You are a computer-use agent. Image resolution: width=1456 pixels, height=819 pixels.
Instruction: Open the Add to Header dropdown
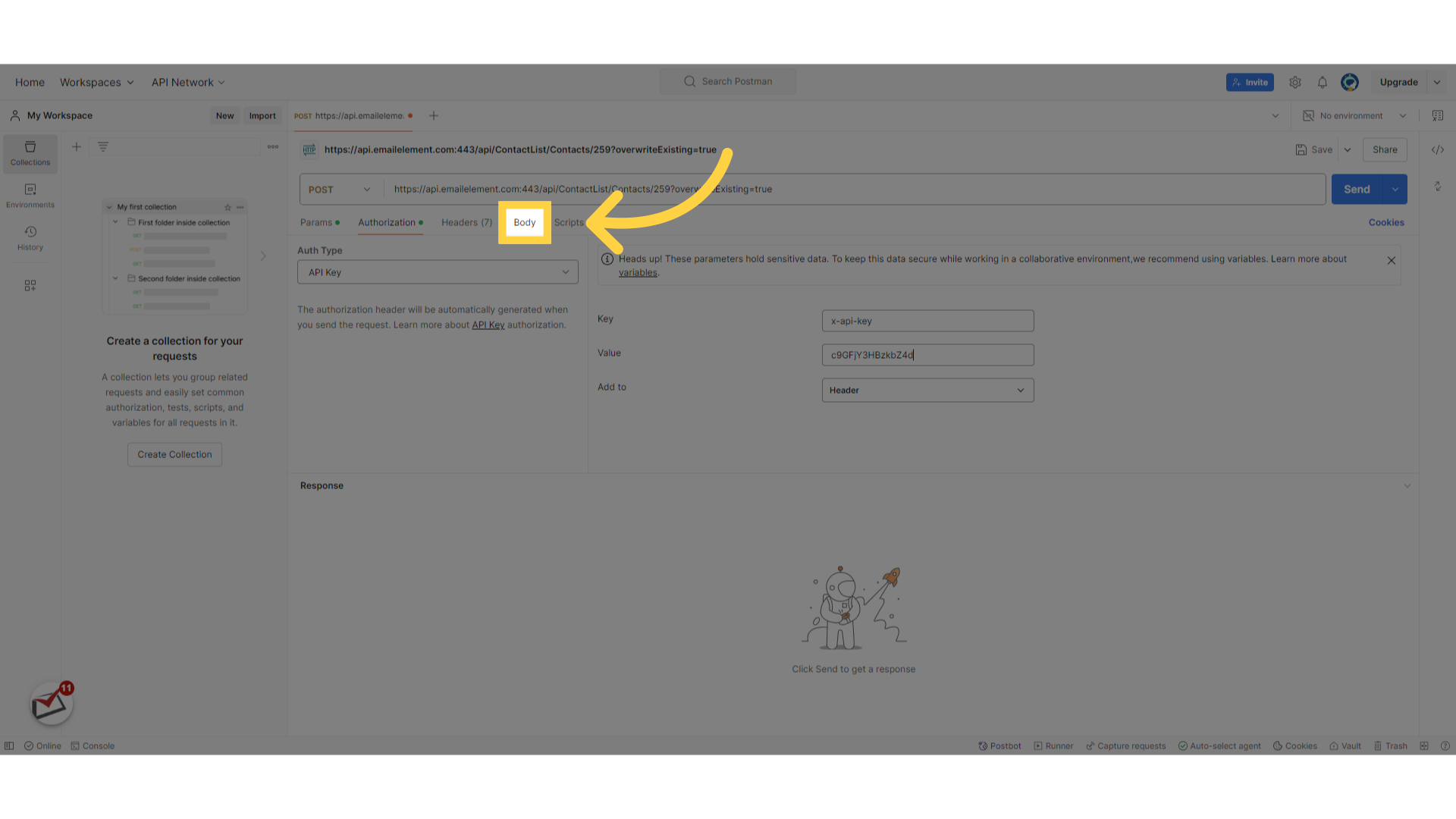pyautogui.click(x=927, y=391)
